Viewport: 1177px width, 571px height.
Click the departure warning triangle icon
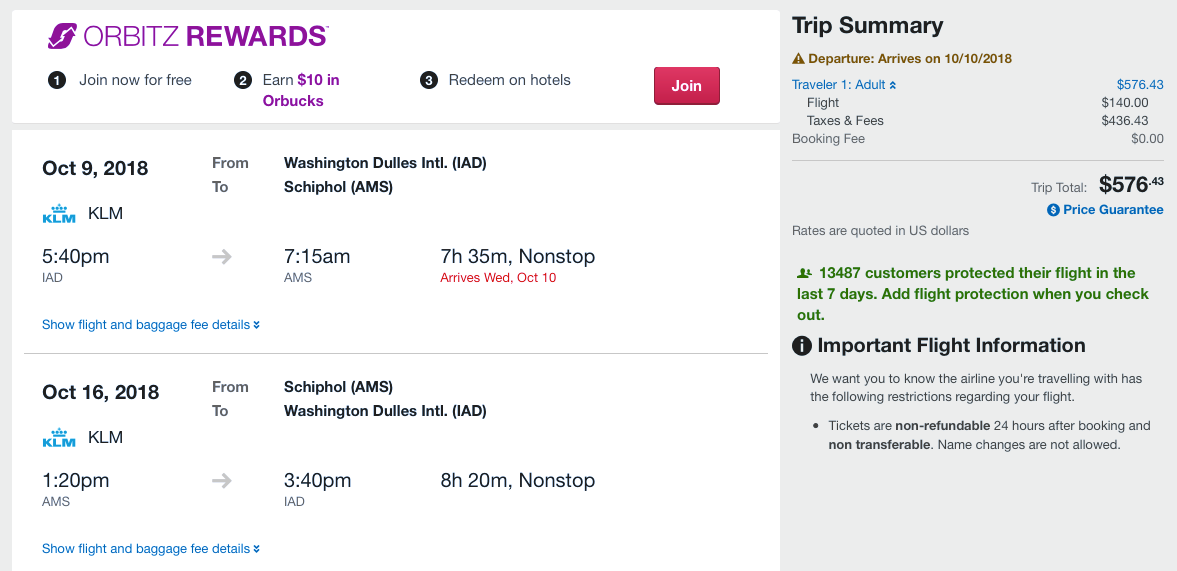798,59
